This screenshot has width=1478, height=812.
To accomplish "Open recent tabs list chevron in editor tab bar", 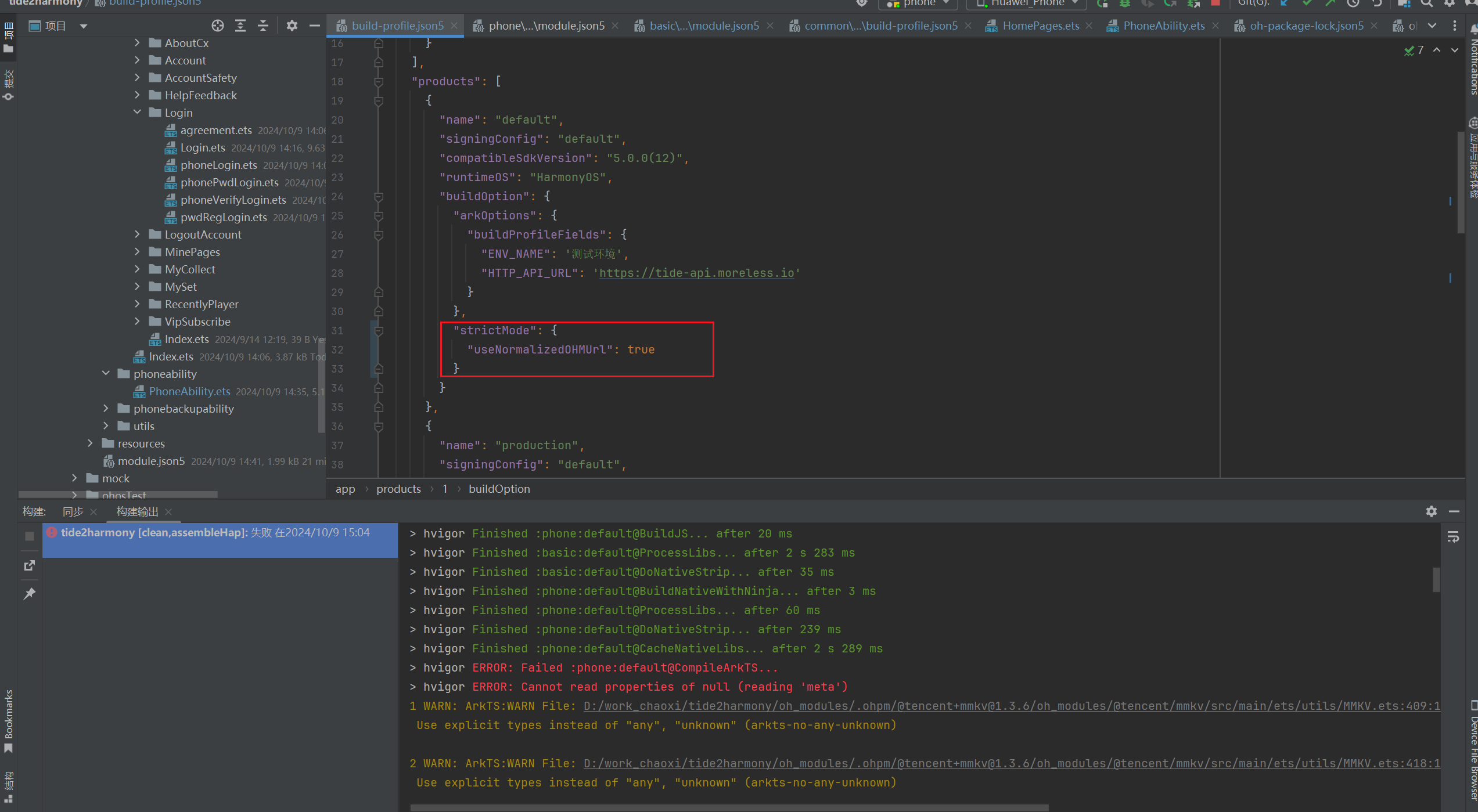I will pos(1432,26).
